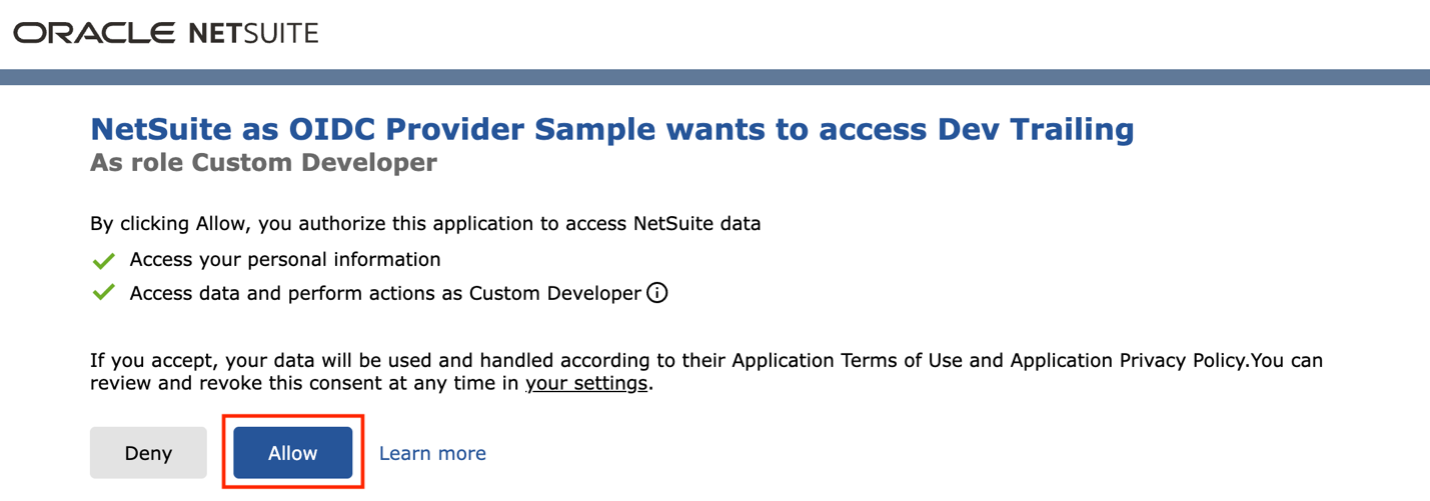The width and height of the screenshot is (1430, 501).
Task: Click the blue-gray header divider bar
Action: [715, 77]
